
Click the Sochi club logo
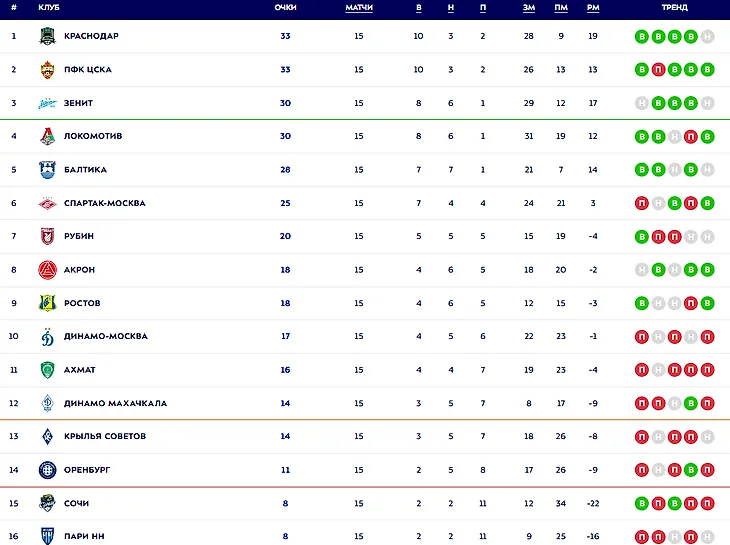[47, 503]
